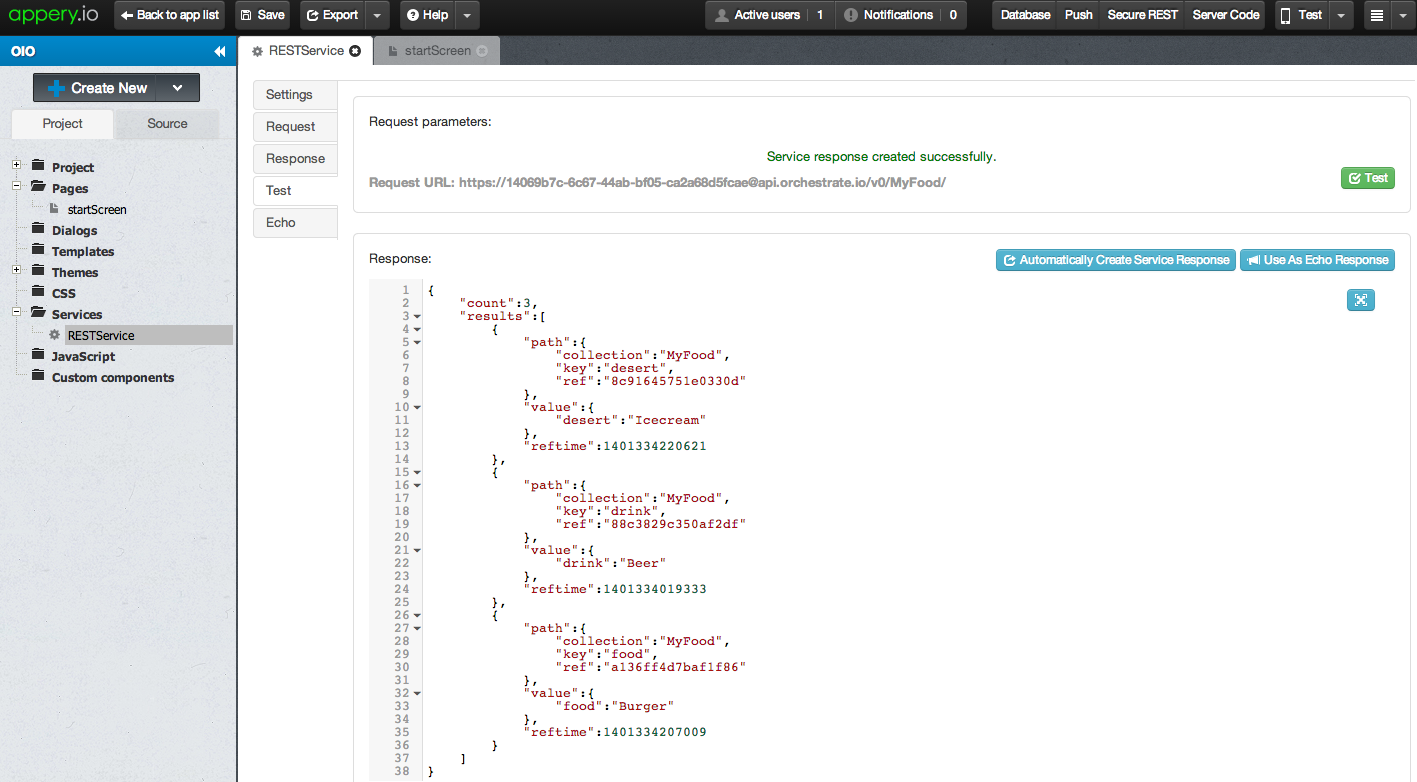Open the Help dropdown arrow
Image resolution: width=1417 pixels, height=782 pixels.
coord(468,15)
